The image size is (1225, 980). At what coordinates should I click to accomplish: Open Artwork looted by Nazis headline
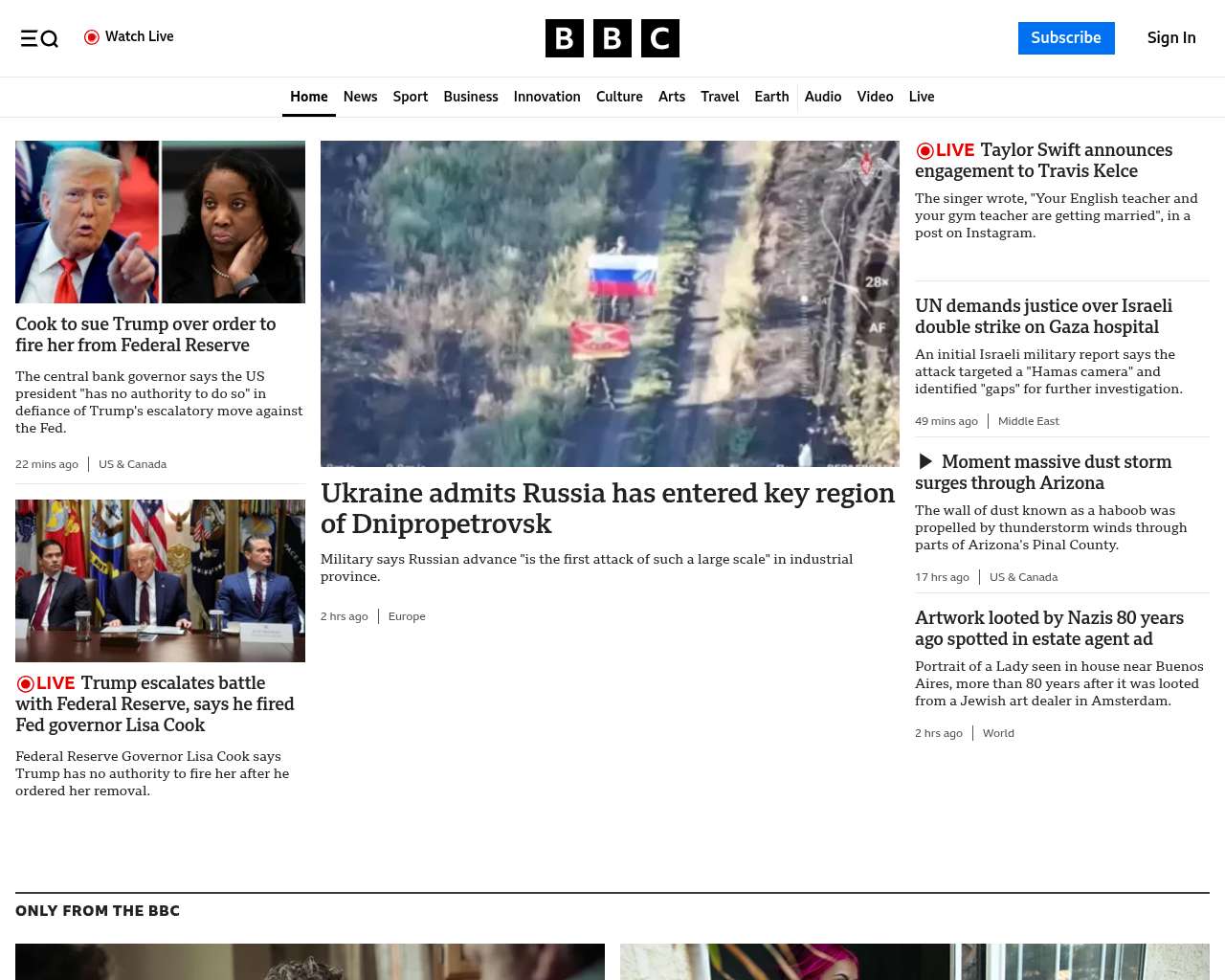pos(1049,629)
